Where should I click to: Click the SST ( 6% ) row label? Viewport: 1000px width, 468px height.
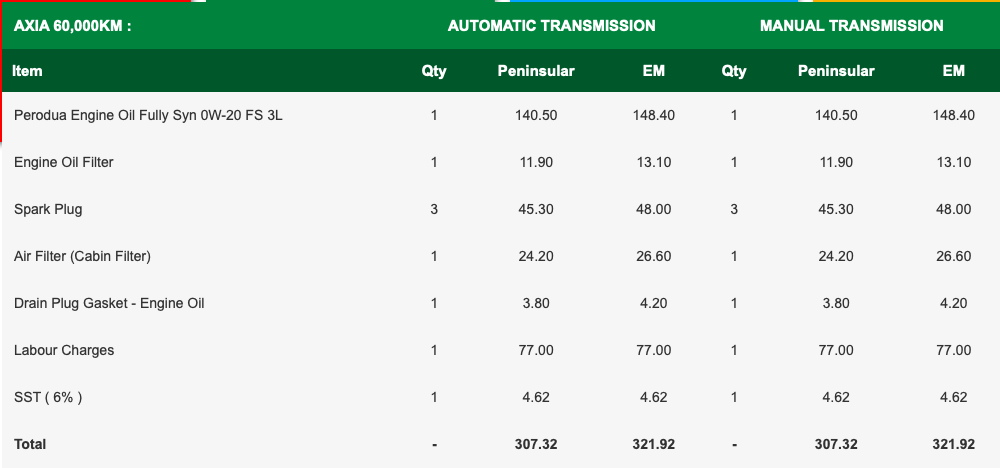point(48,397)
